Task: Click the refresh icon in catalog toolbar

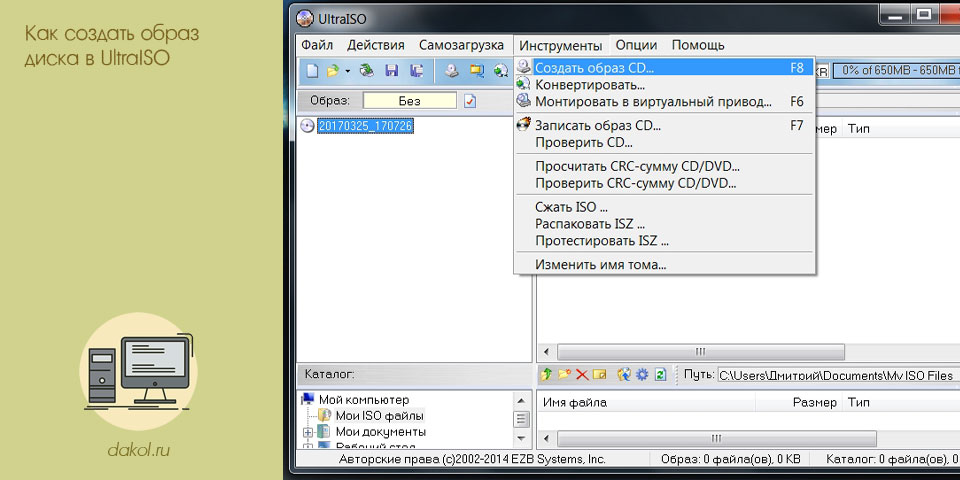Action: pos(660,375)
